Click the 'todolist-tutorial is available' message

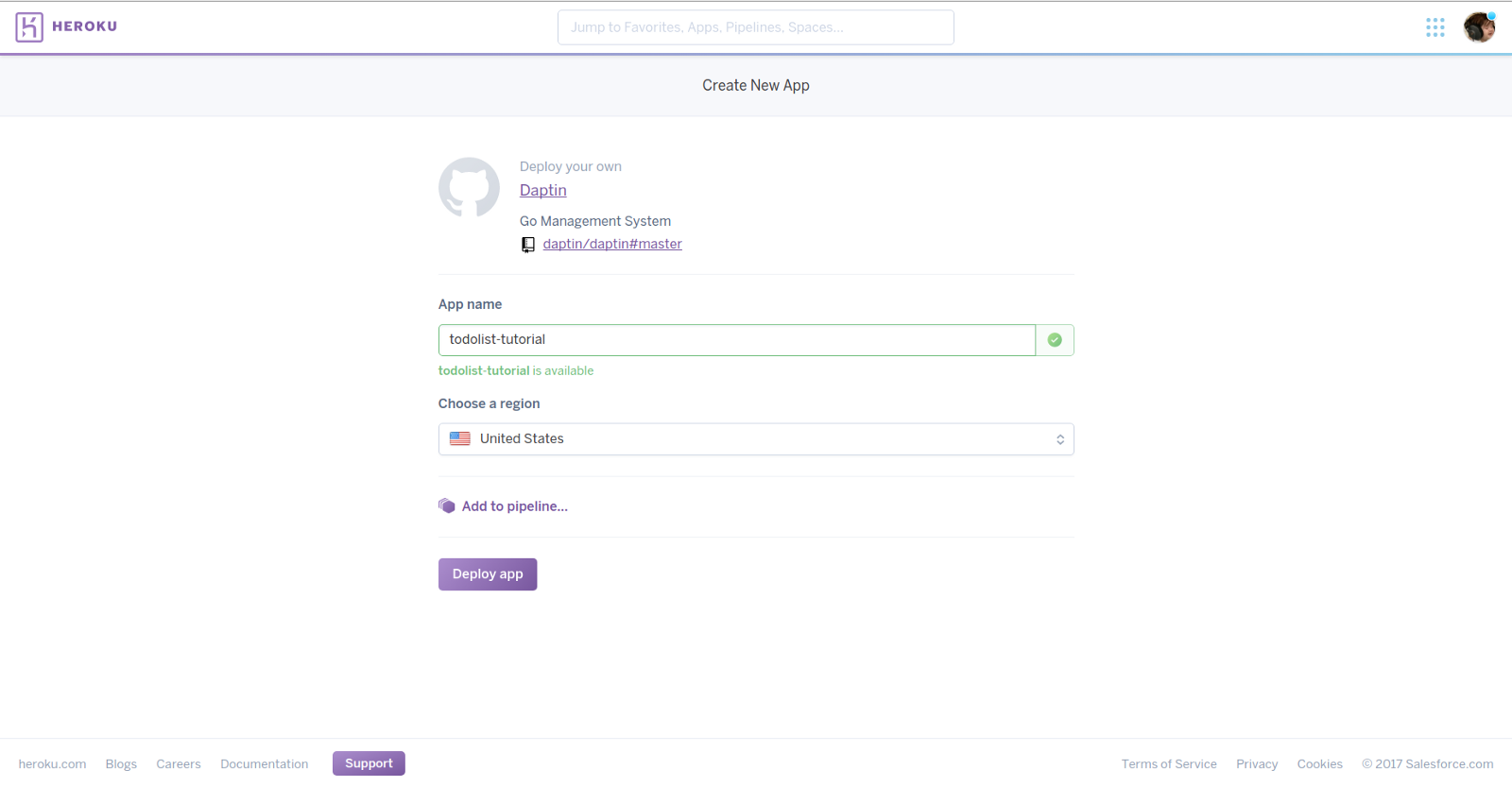coord(516,371)
